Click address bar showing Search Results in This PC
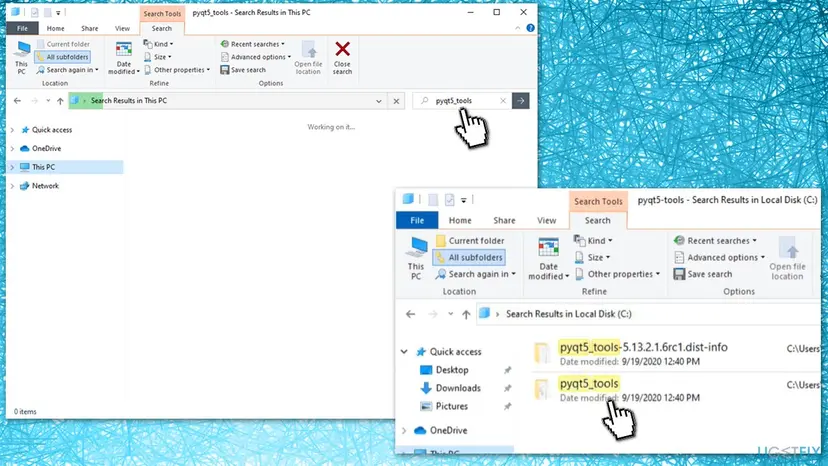828x466 pixels. [227, 100]
